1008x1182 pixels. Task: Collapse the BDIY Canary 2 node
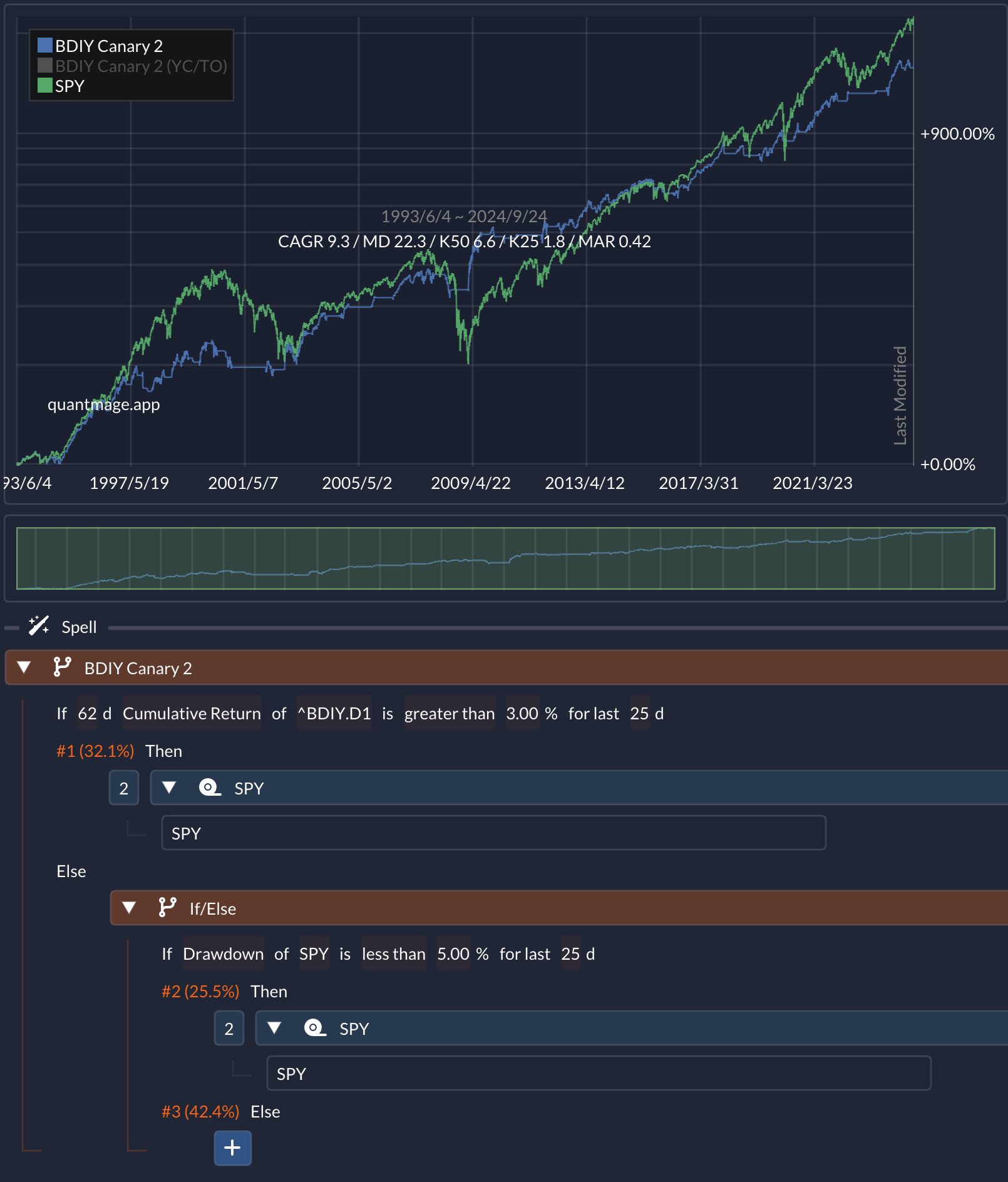coord(24,667)
